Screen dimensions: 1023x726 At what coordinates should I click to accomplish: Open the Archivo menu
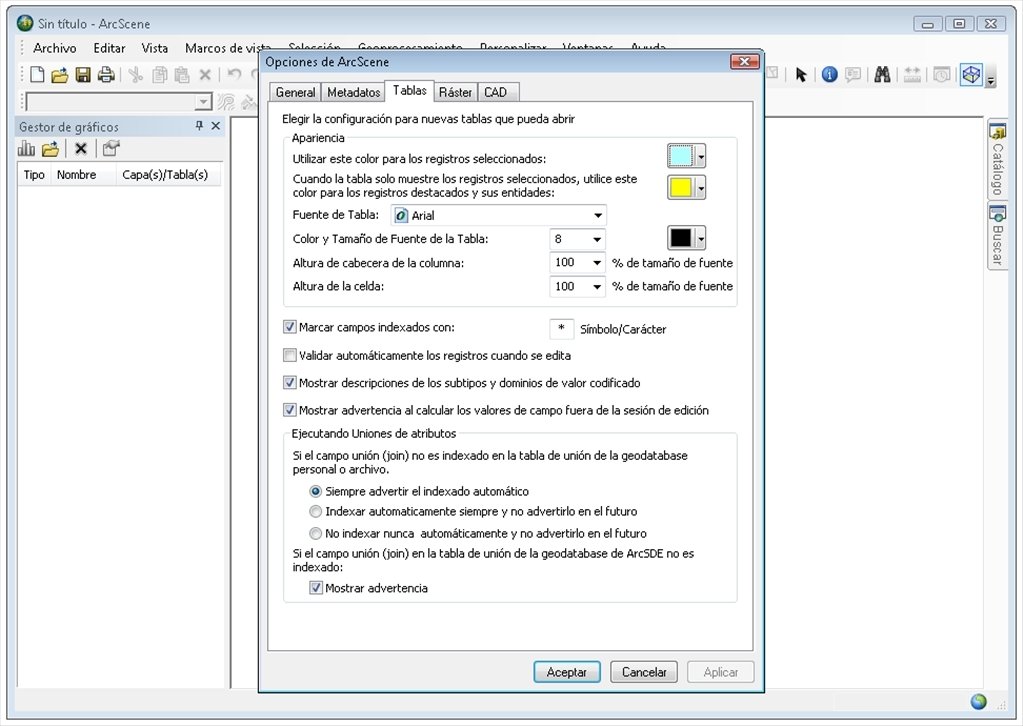click(55, 48)
